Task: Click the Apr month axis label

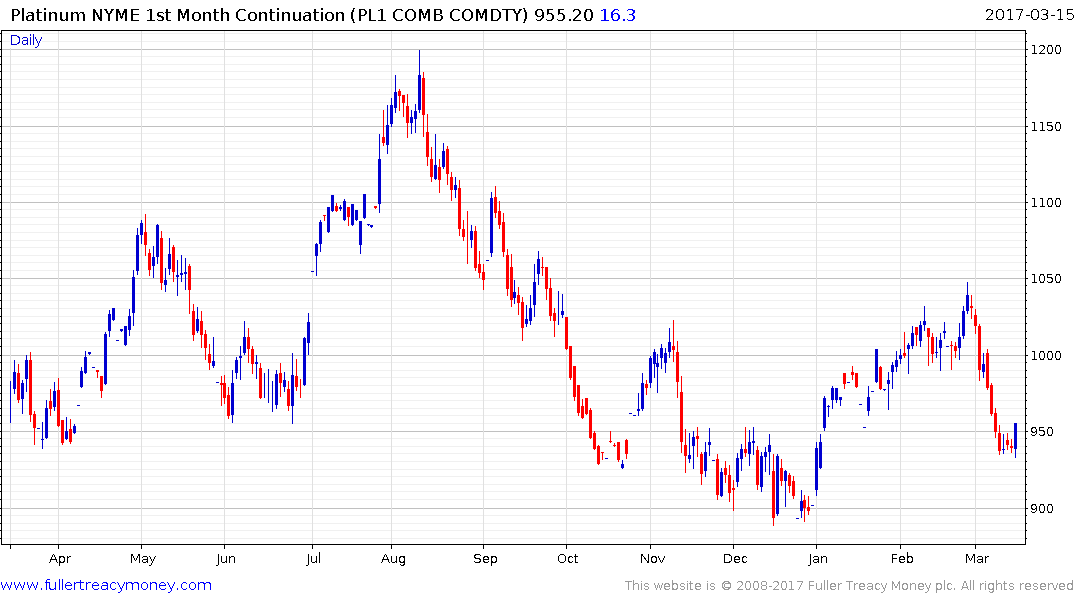Action: pos(60,559)
